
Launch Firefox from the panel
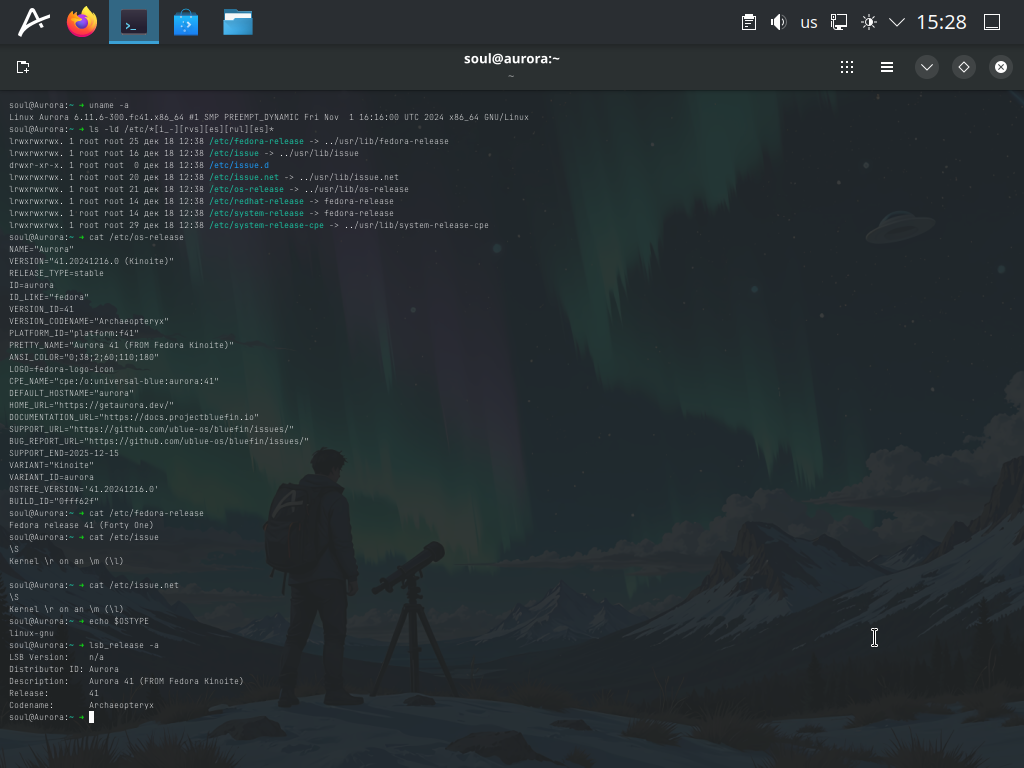[82, 22]
